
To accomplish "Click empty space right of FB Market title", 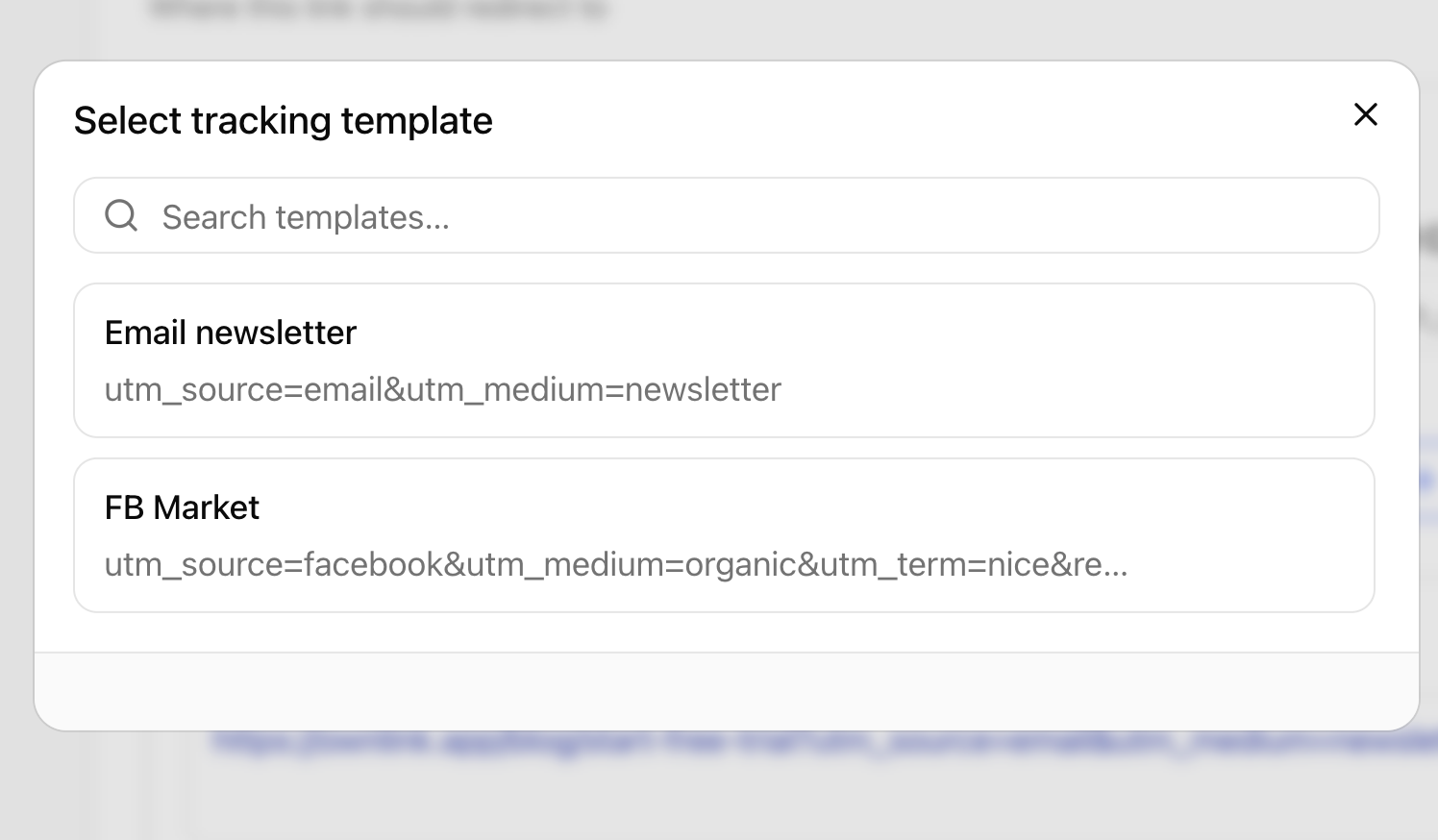I will point(807,507).
